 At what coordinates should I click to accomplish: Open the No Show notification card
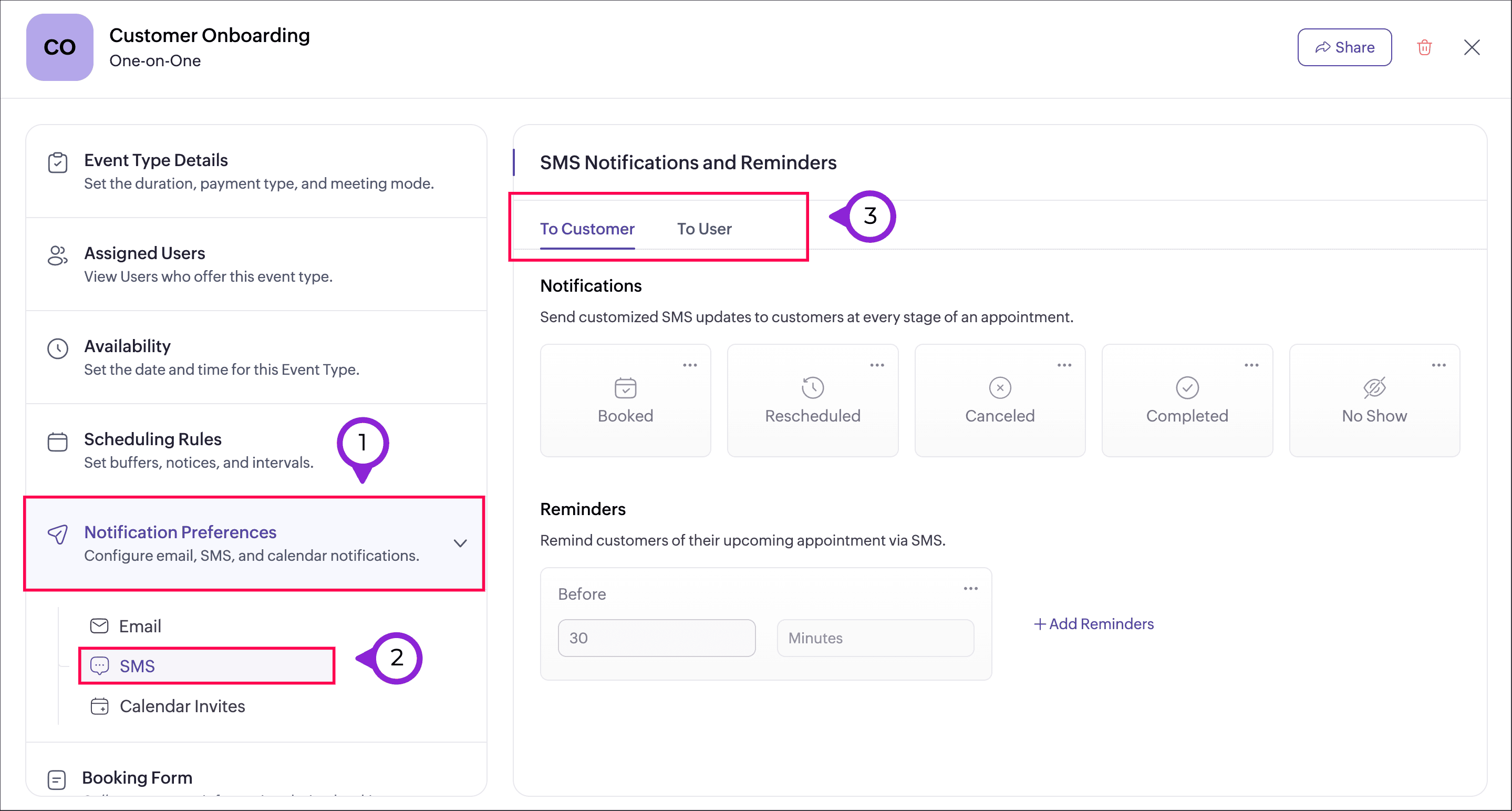(1374, 401)
